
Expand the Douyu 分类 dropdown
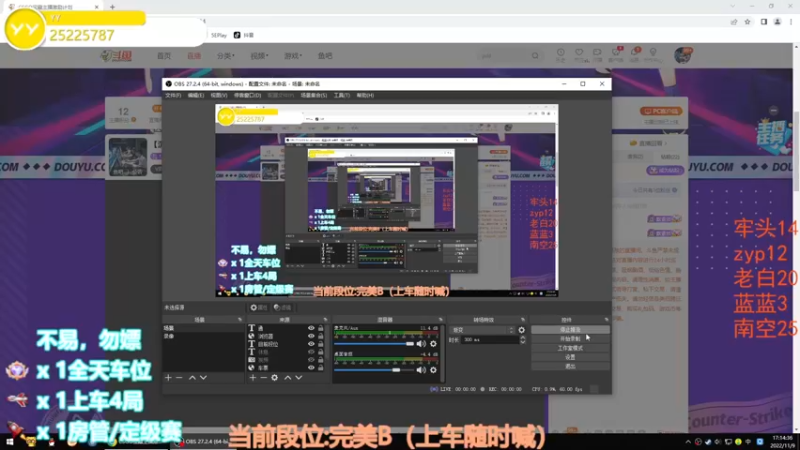click(x=225, y=56)
